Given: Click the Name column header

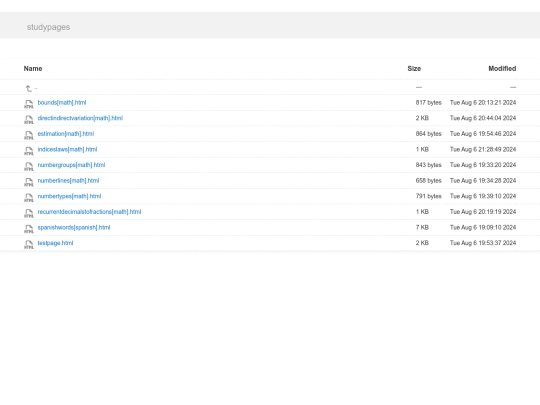Looking at the screenshot, I should (x=33, y=69).
